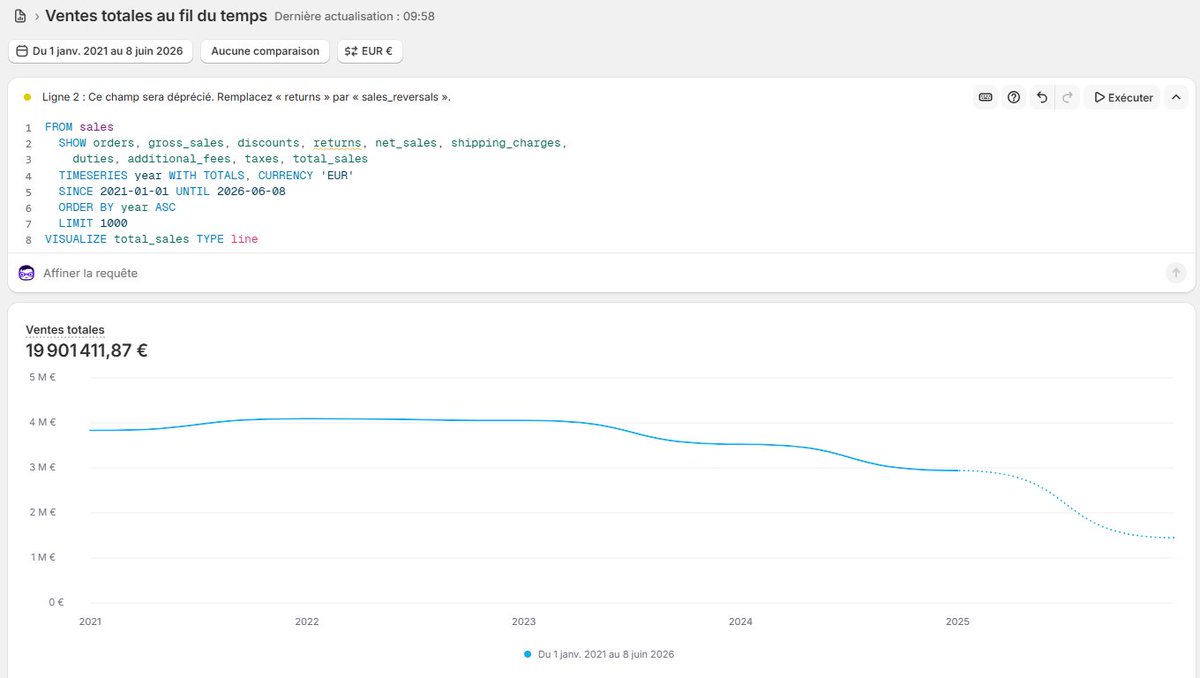Click the underlined returns field in query
The image size is (1200, 678).
click(337, 143)
